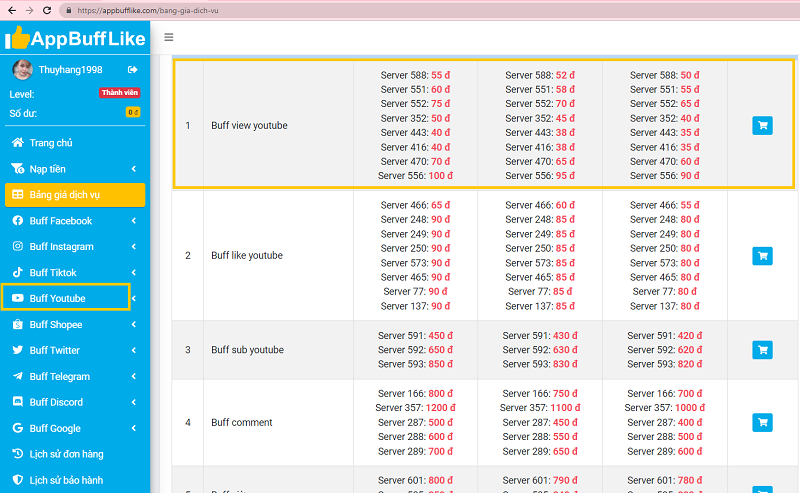Click the AppBuffLike thumbs-up logo
The height and width of the screenshot is (493, 800).
click(x=75, y=38)
